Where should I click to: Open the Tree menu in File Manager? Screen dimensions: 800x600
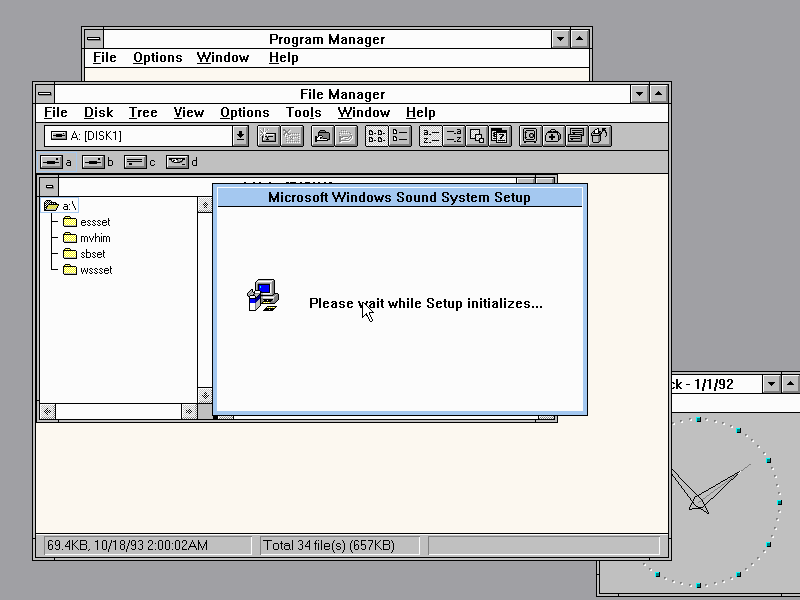pos(143,113)
